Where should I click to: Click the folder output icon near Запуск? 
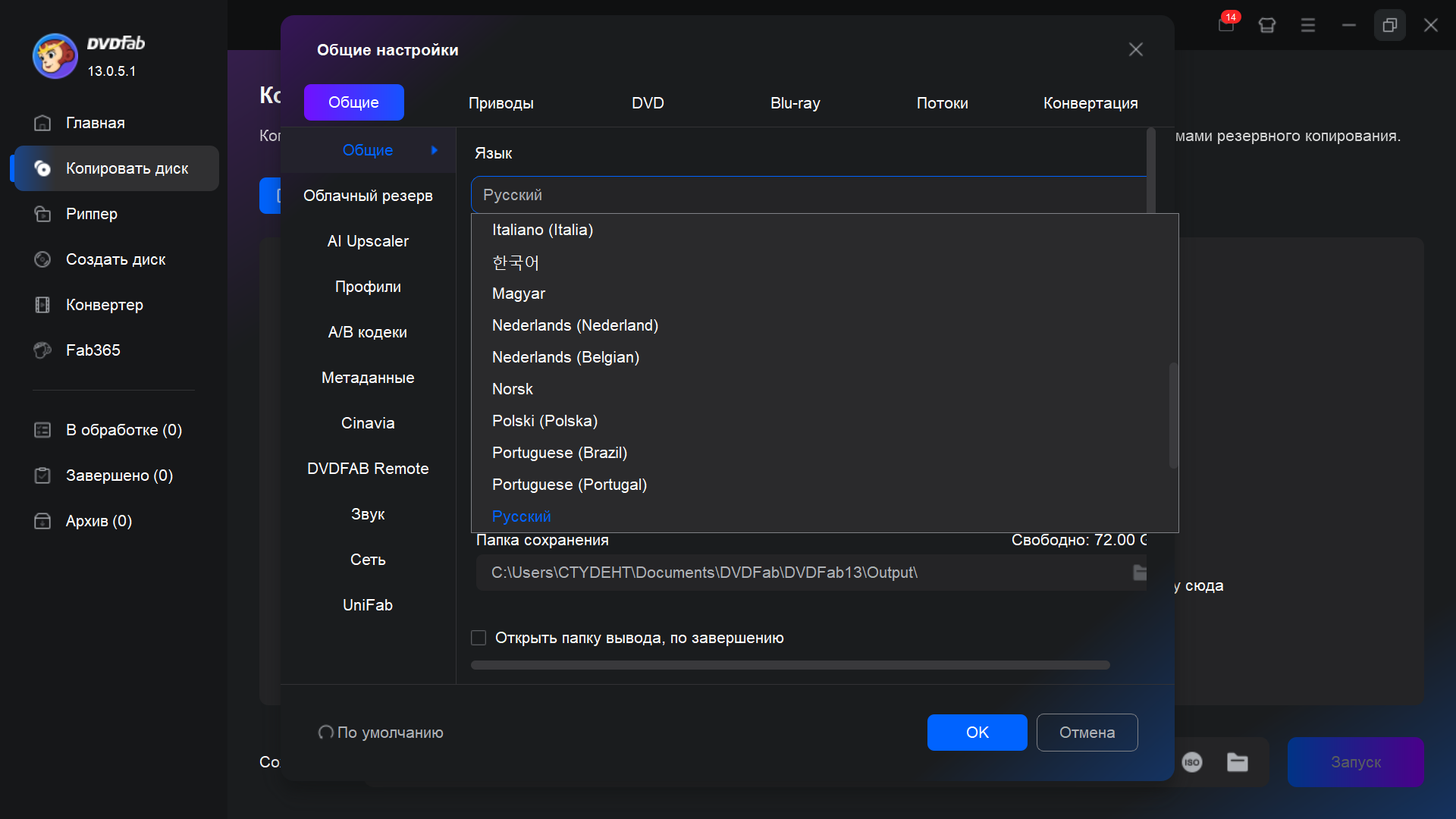click(1238, 762)
